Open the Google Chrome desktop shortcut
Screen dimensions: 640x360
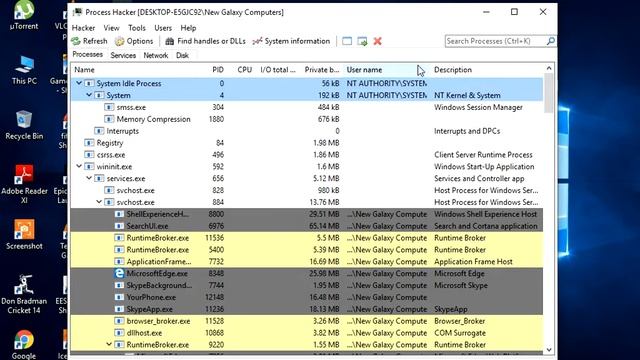(x=24, y=345)
